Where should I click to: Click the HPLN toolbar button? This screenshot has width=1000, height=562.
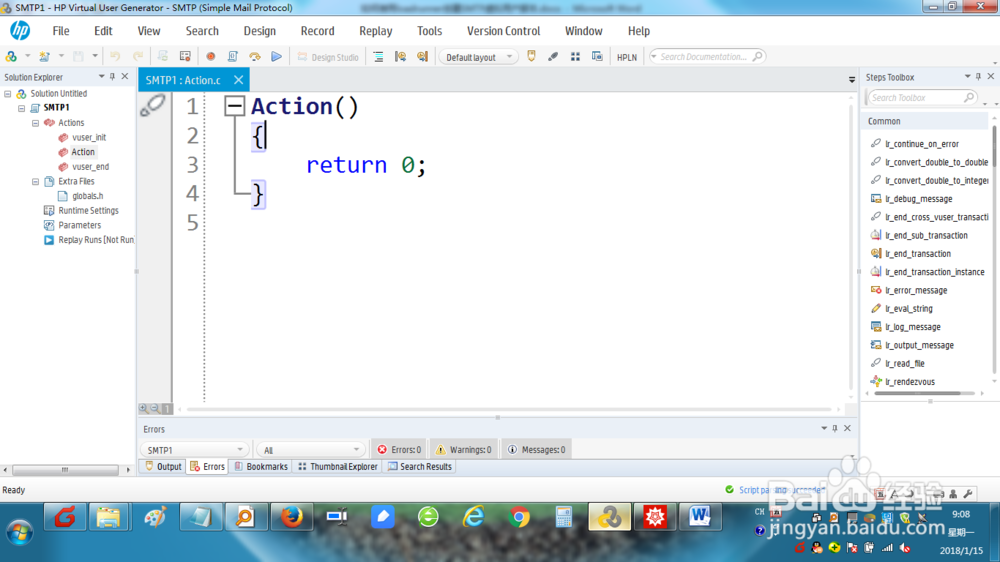pos(627,57)
